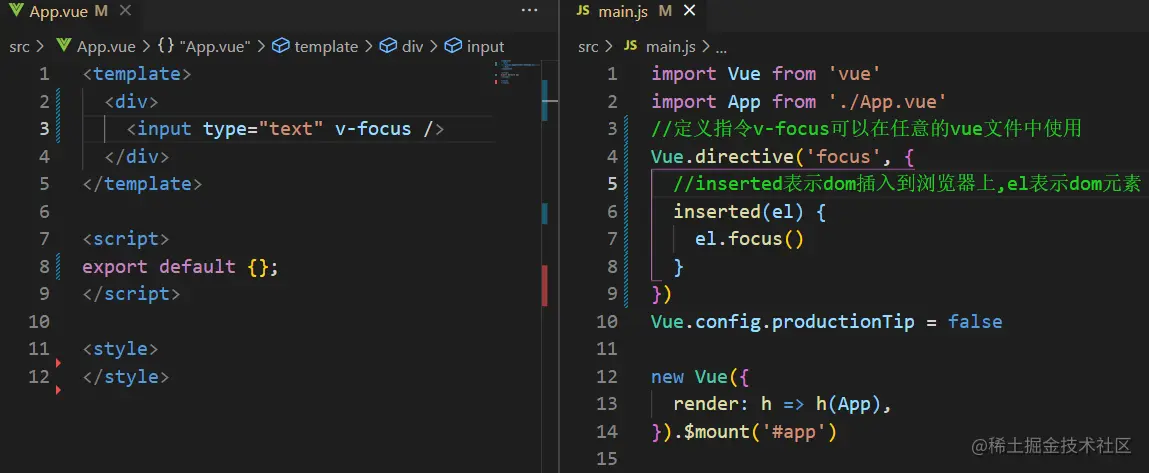Image resolution: width=1149 pixels, height=473 pixels.
Task: Click the Vue icon in App.vue breadcrumb
Action: click(x=64, y=46)
